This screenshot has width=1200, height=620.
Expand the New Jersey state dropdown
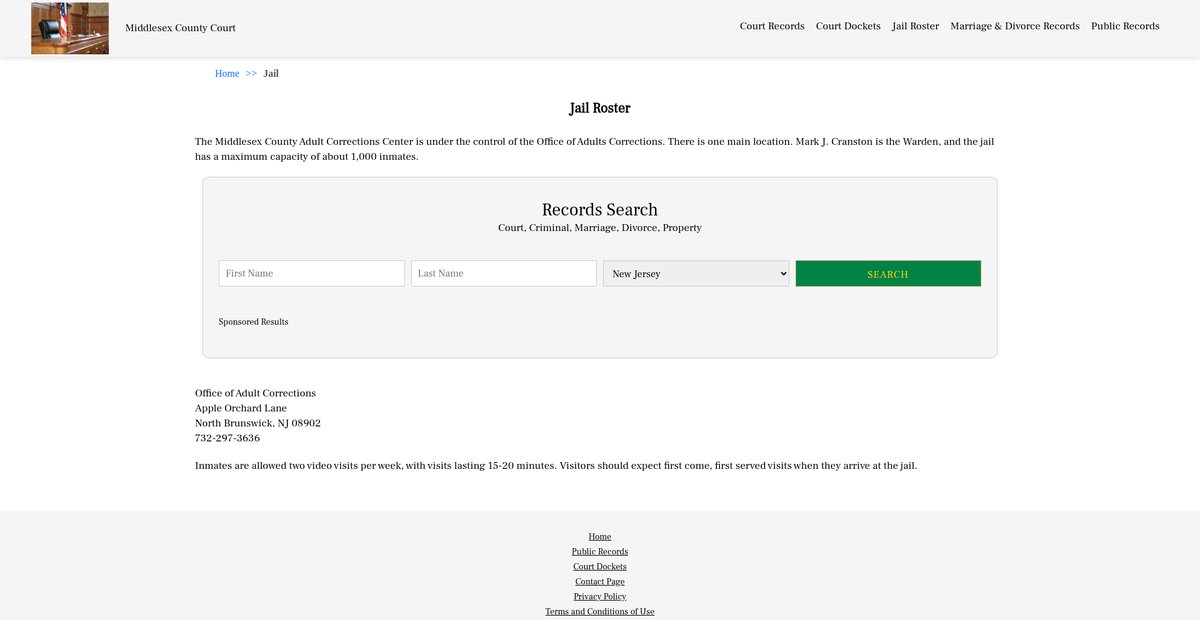click(x=696, y=274)
